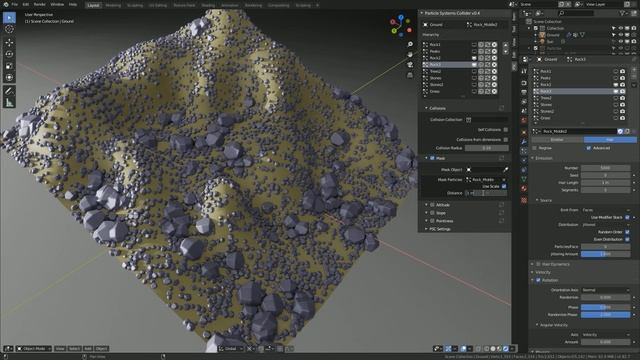The image size is (640, 360).
Task: Select the Emitter particle type button
Action: point(557,140)
